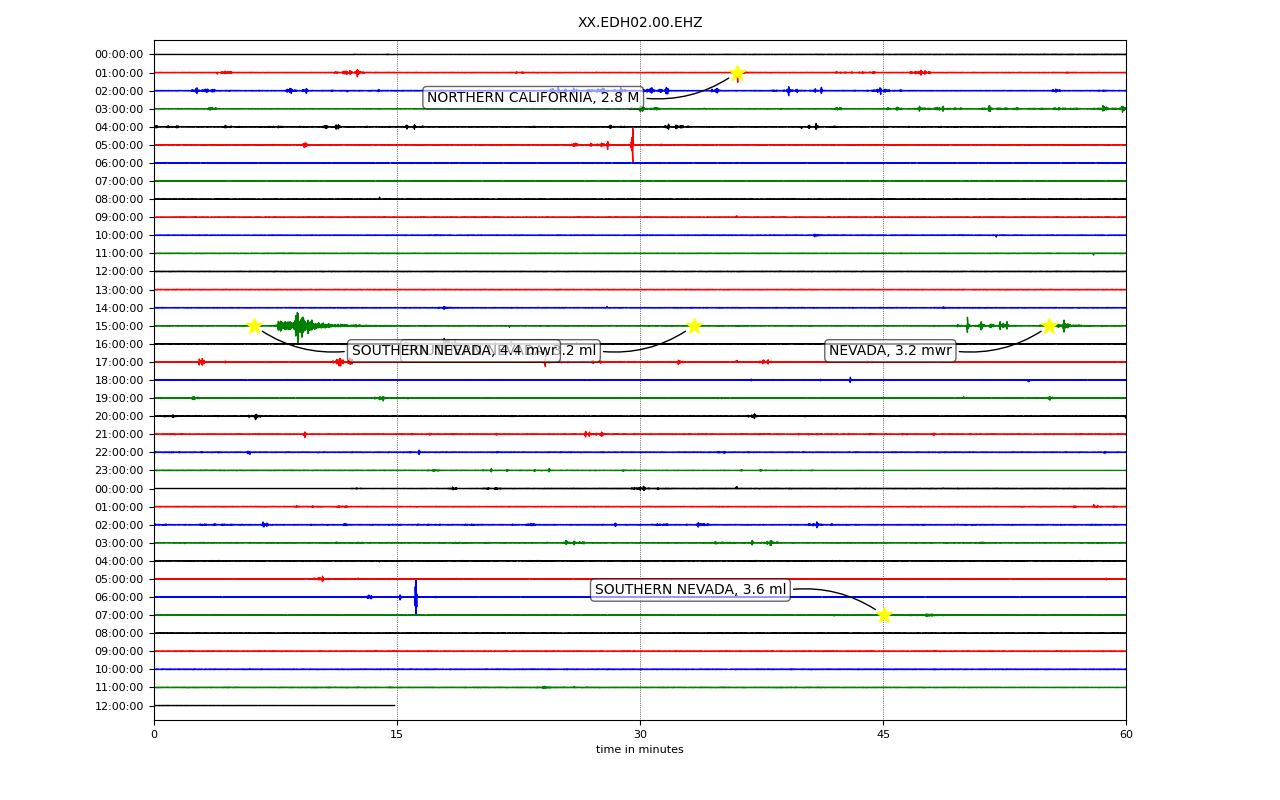Viewport: 1280px width, 800px height.
Task: Click the red spike on the 05:00:00 trace
Action: pos(632,145)
